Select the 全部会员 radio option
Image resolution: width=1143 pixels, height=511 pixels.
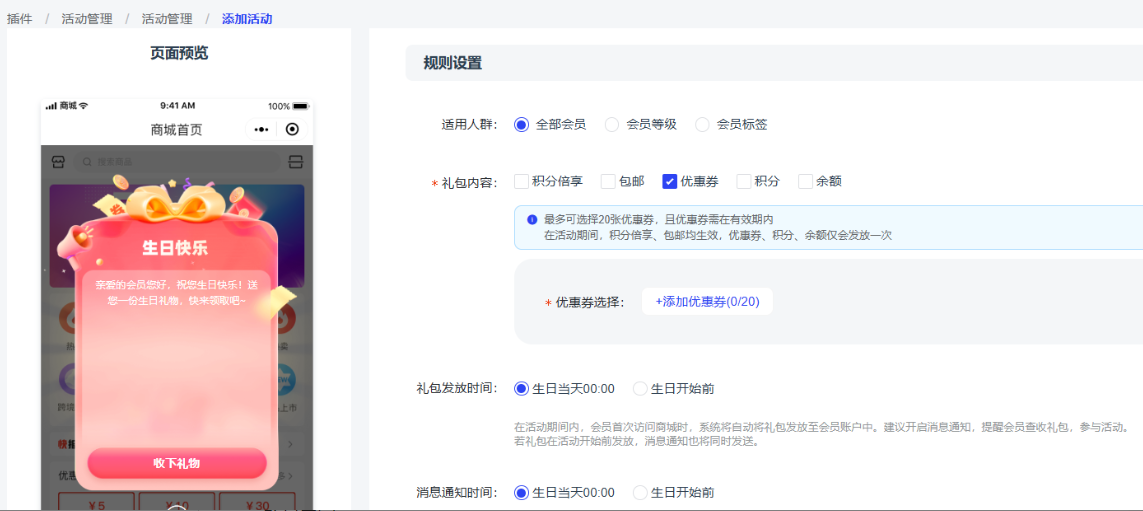click(x=521, y=125)
